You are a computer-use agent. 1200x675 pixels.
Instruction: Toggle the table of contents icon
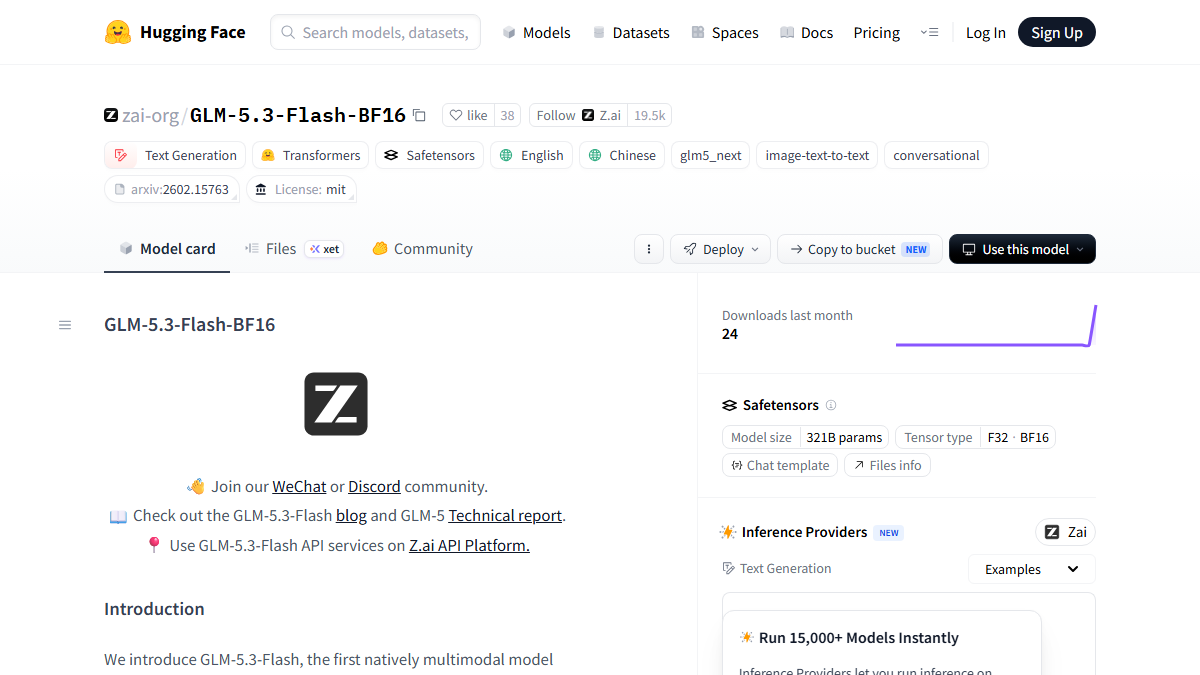pyautogui.click(x=65, y=325)
